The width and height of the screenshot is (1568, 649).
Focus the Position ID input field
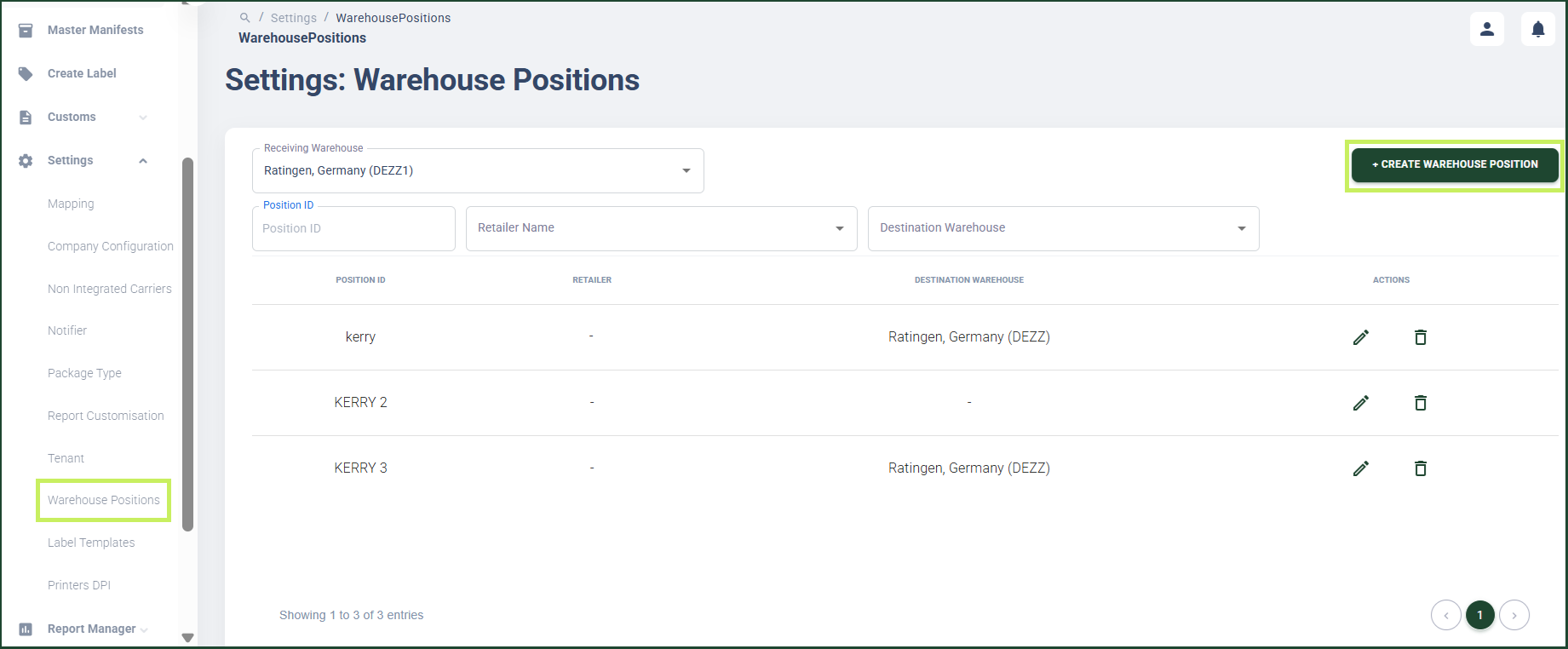click(x=353, y=228)
